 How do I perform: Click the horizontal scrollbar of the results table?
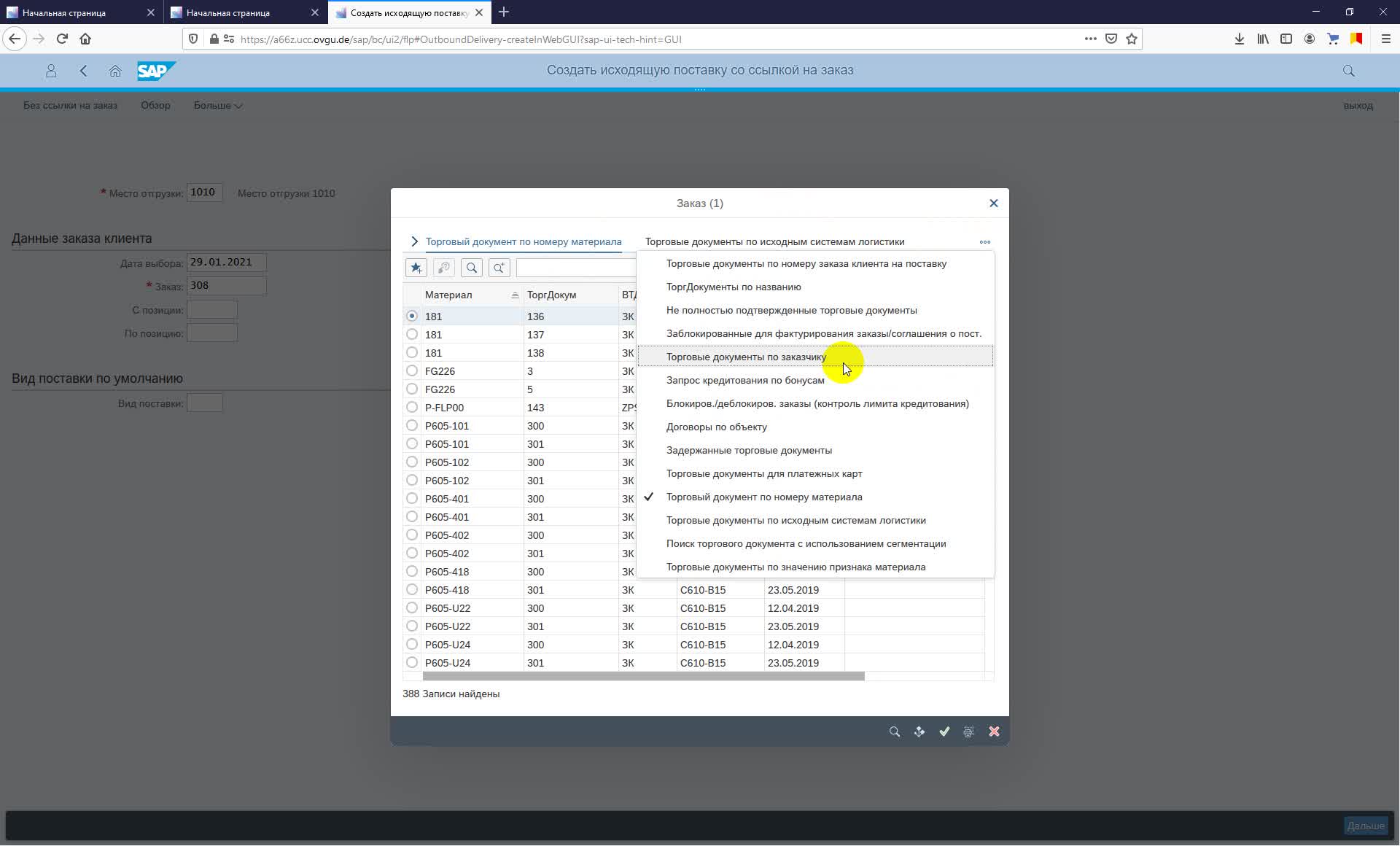(643, 676)
